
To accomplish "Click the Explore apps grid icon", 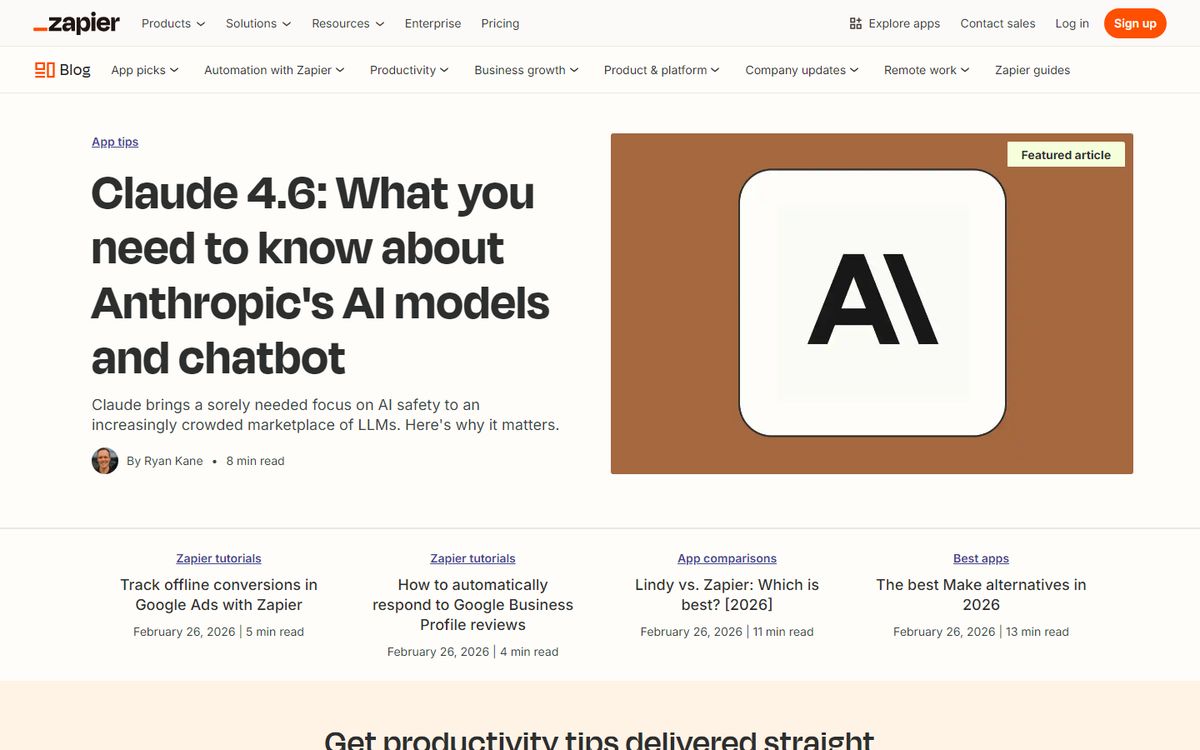I will (855, 23).
